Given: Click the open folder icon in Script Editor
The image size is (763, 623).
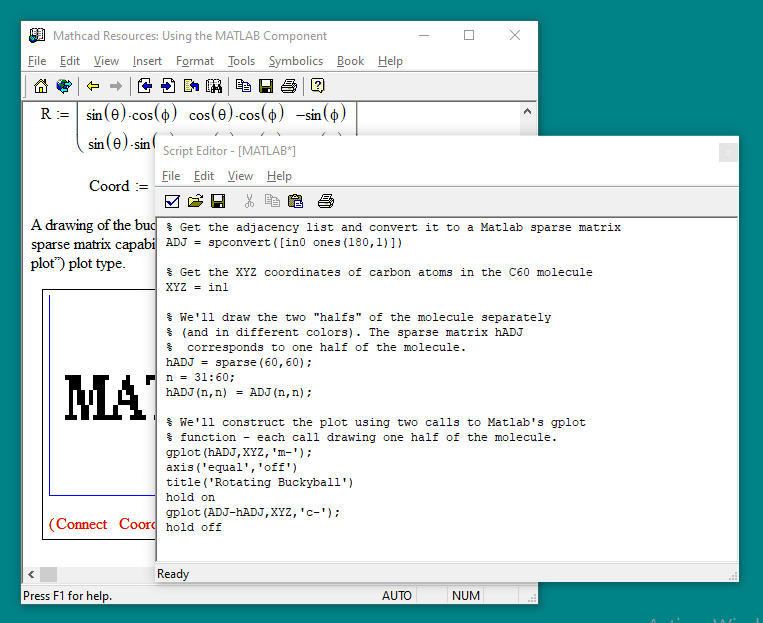Looking at the screenshot, I should 195,201.
